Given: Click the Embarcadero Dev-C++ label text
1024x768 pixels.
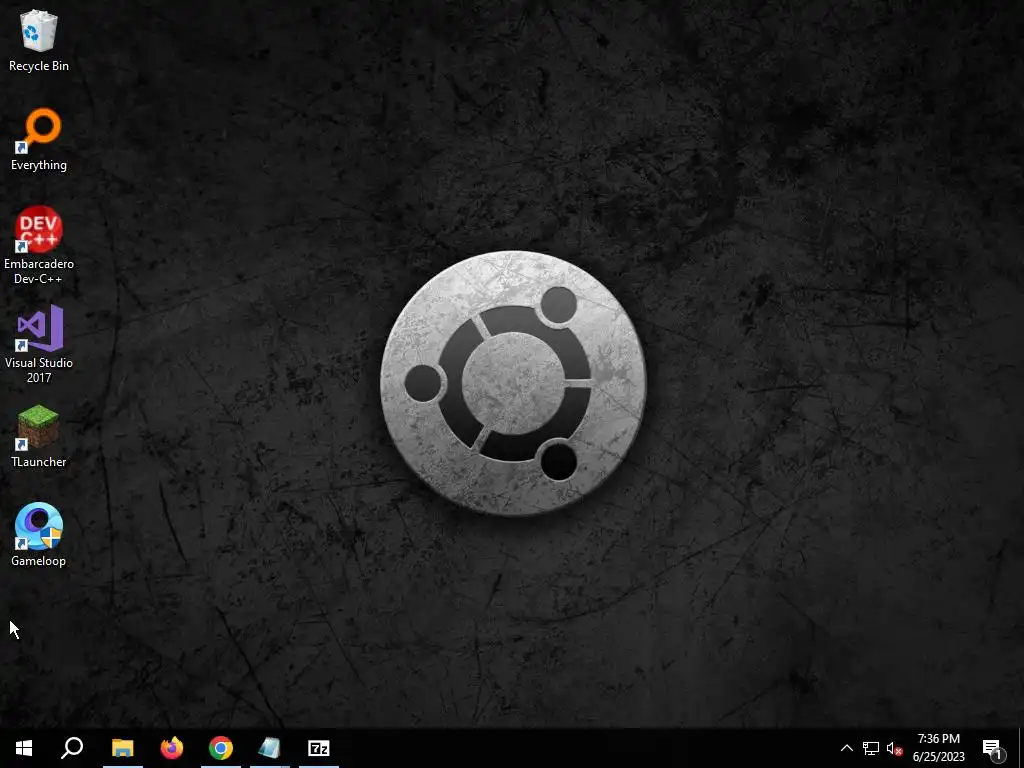Looking at the screenshot, I should [39, 271].
